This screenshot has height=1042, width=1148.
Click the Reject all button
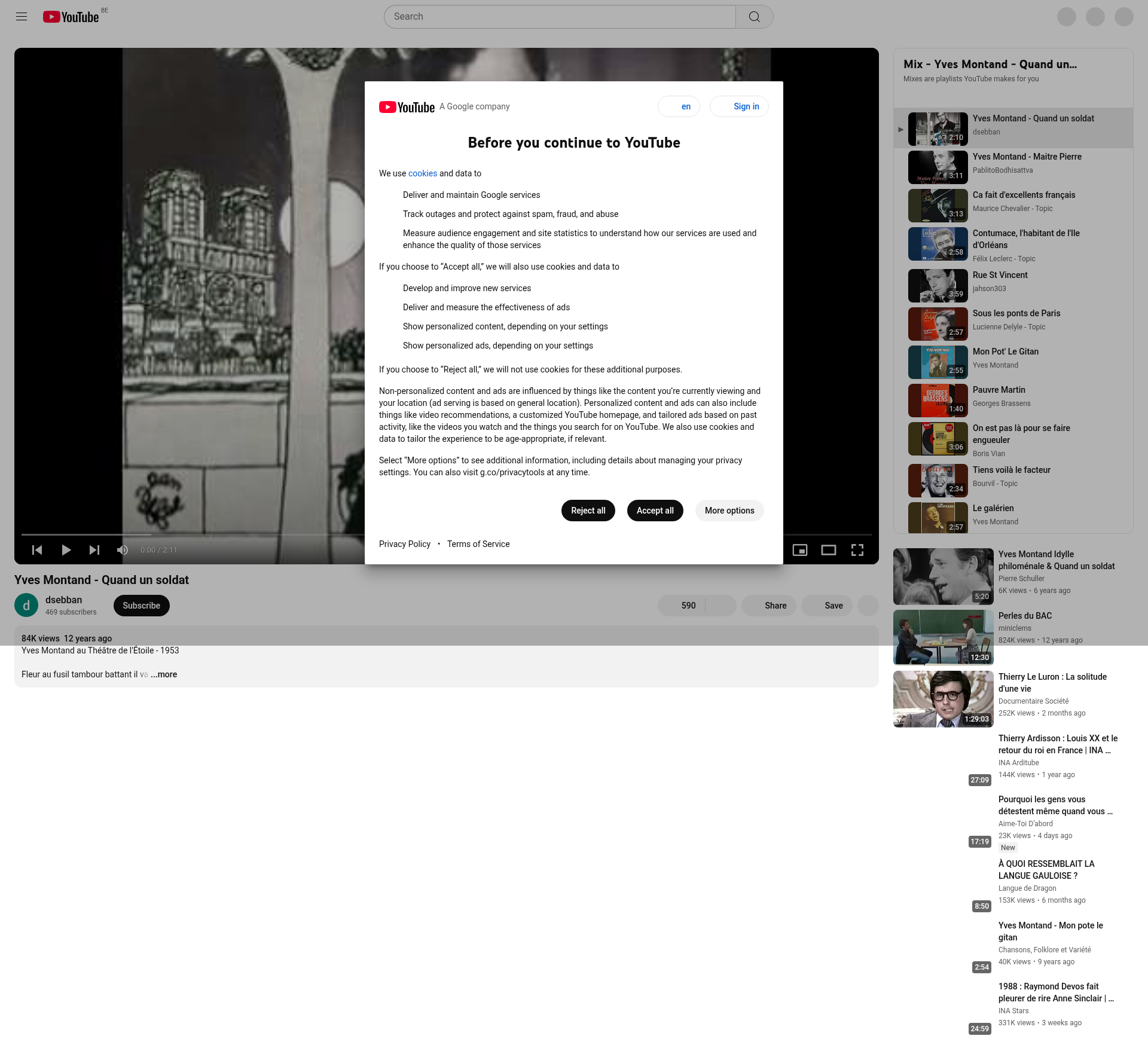click(588, 511)
